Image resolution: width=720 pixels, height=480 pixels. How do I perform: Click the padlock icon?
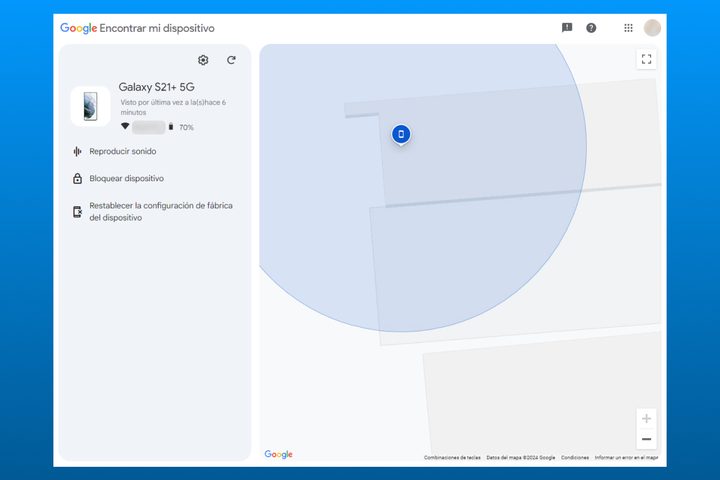click(x=78, y=178)
